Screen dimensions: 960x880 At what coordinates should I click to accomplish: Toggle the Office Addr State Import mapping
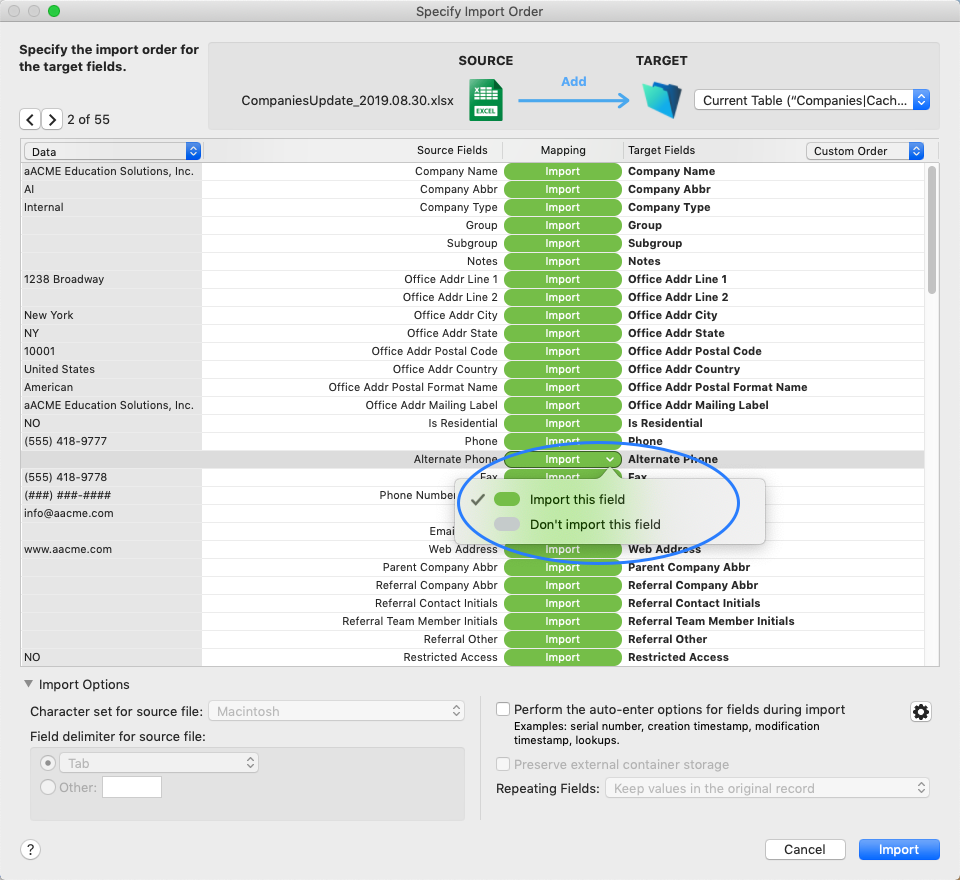coord(563,333)
